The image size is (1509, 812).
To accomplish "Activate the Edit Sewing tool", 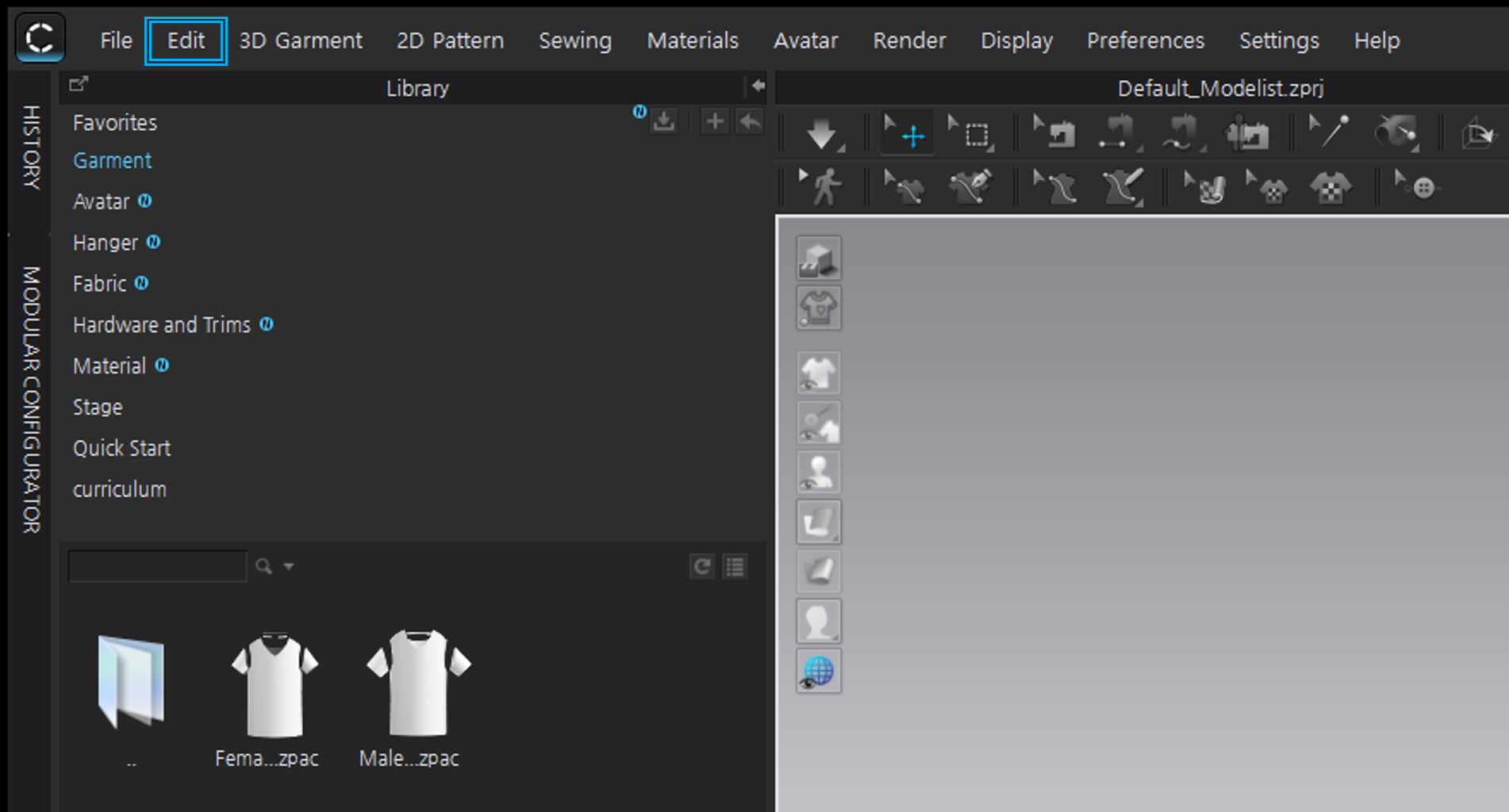I will [x=1056, y=133].
